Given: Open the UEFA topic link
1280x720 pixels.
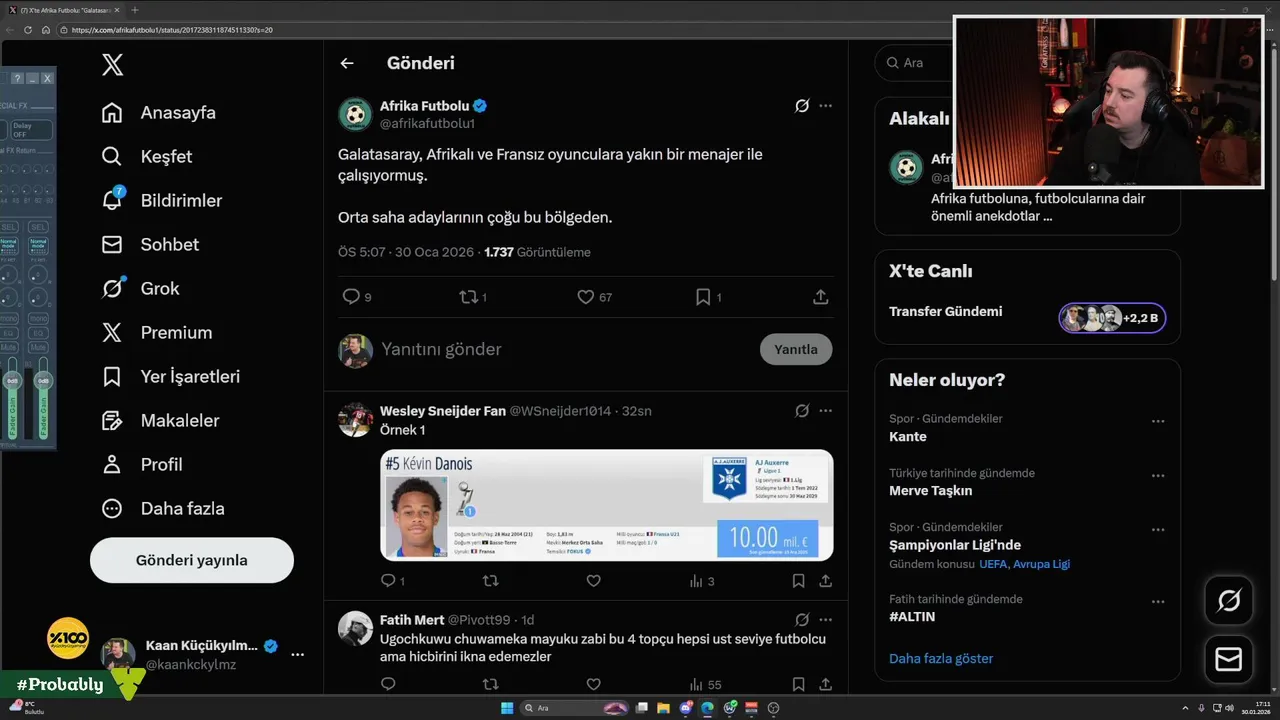Looking at the screenshot, I should (x=993, y=564).
